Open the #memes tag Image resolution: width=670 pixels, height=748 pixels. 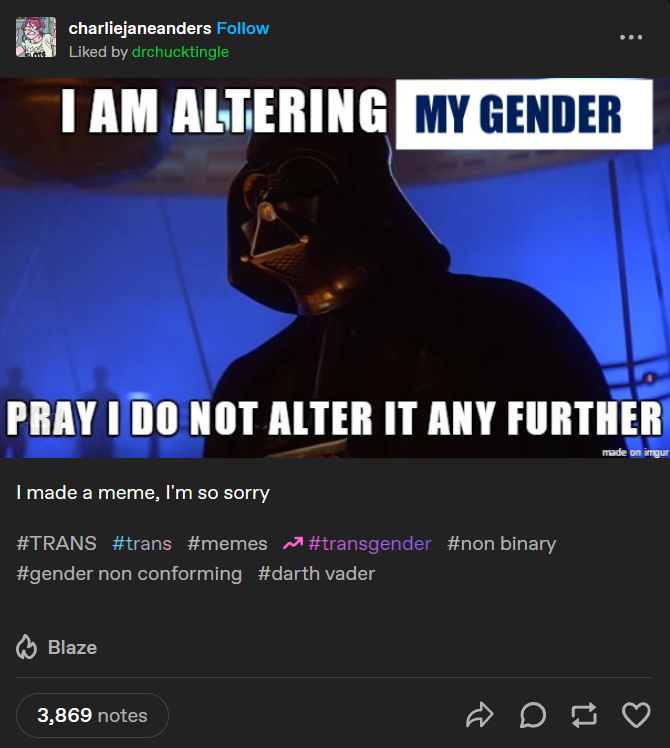point(227,543)
